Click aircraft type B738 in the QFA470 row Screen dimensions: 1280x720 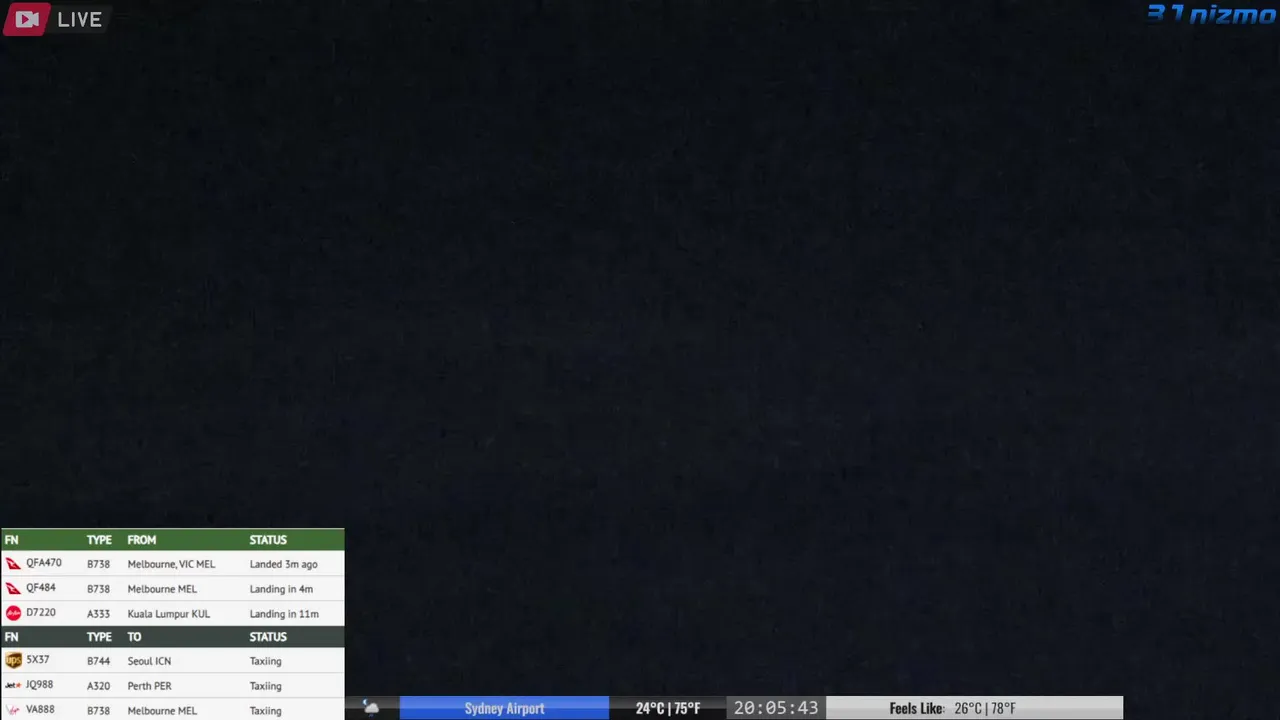98,564
